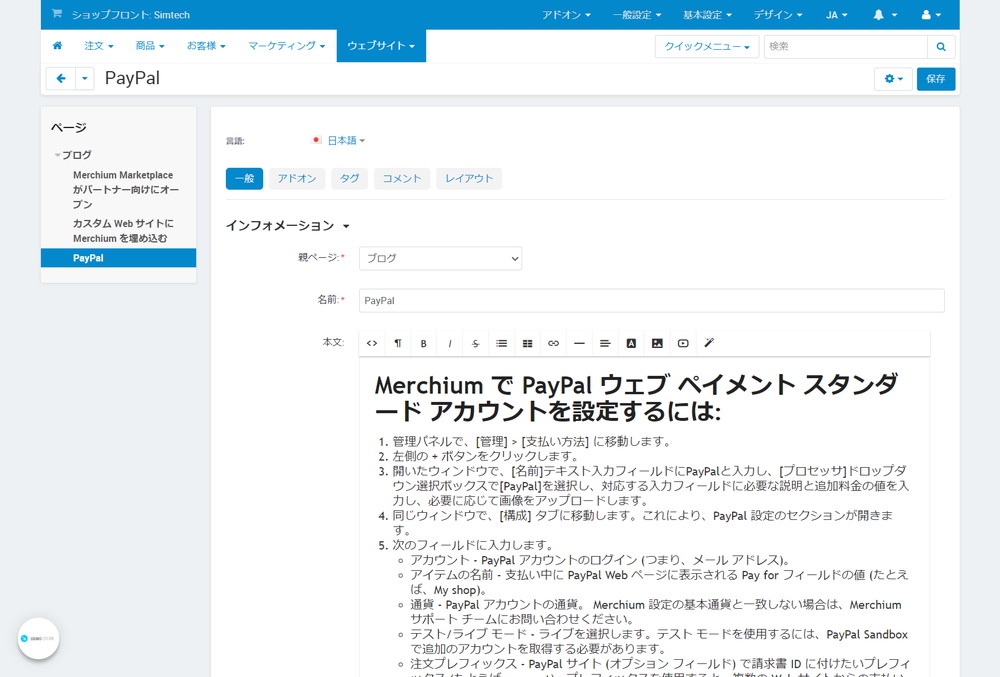The height and width of the screenshot is (677, 1000).
Task: Click the demo store round badge
Action: [38, 638]
